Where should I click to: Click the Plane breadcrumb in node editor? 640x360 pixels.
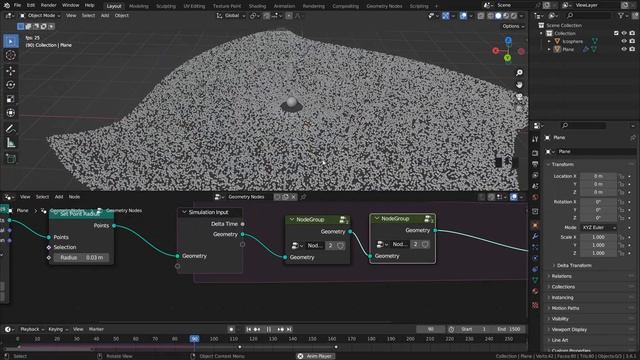23,211
